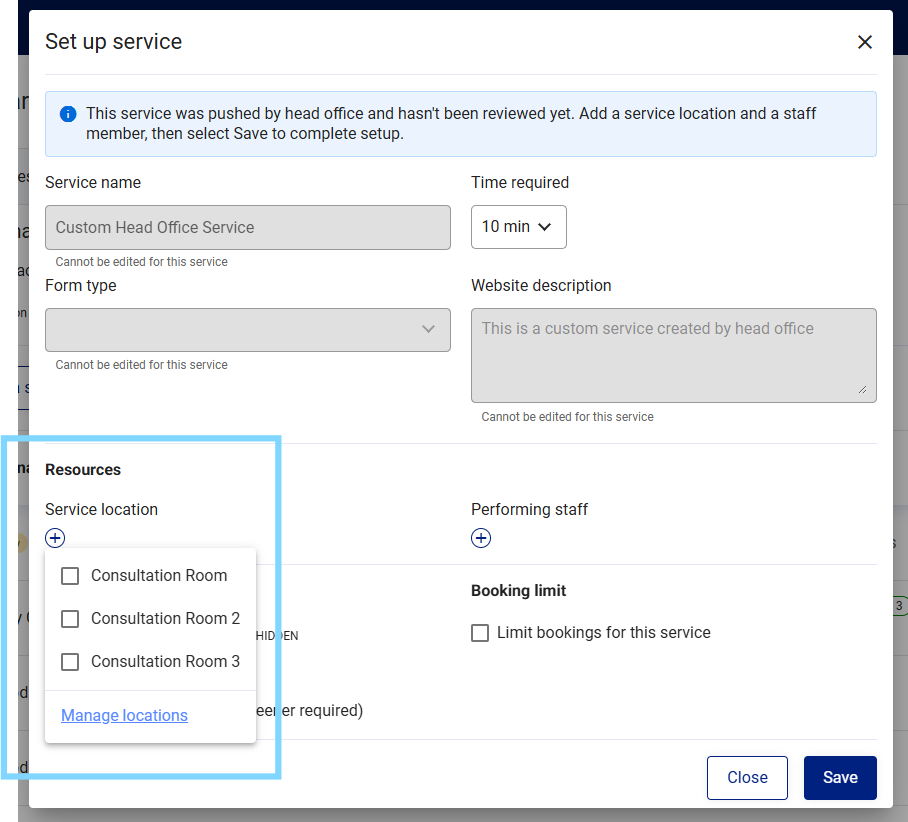This screenshot has width=908, height=822.
Task: Expand the disabled Form type dropdown
Action: pyautogui.click(x=248, y=330)
